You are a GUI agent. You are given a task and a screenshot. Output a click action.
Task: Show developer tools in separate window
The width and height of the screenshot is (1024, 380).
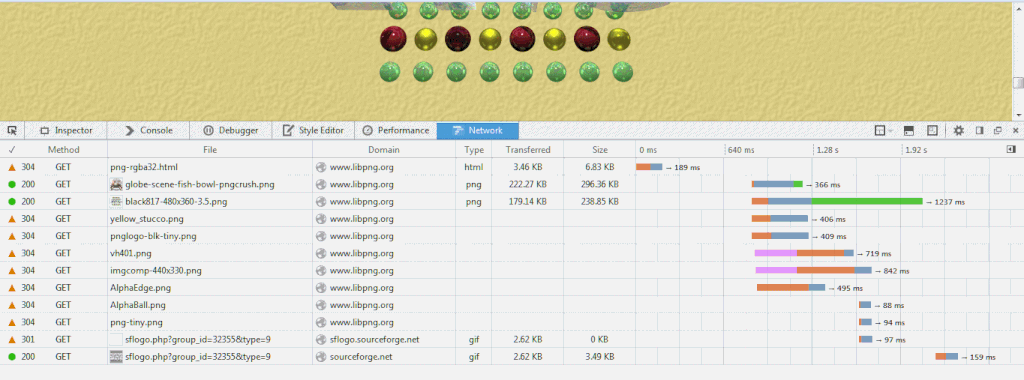pos(998,131)
